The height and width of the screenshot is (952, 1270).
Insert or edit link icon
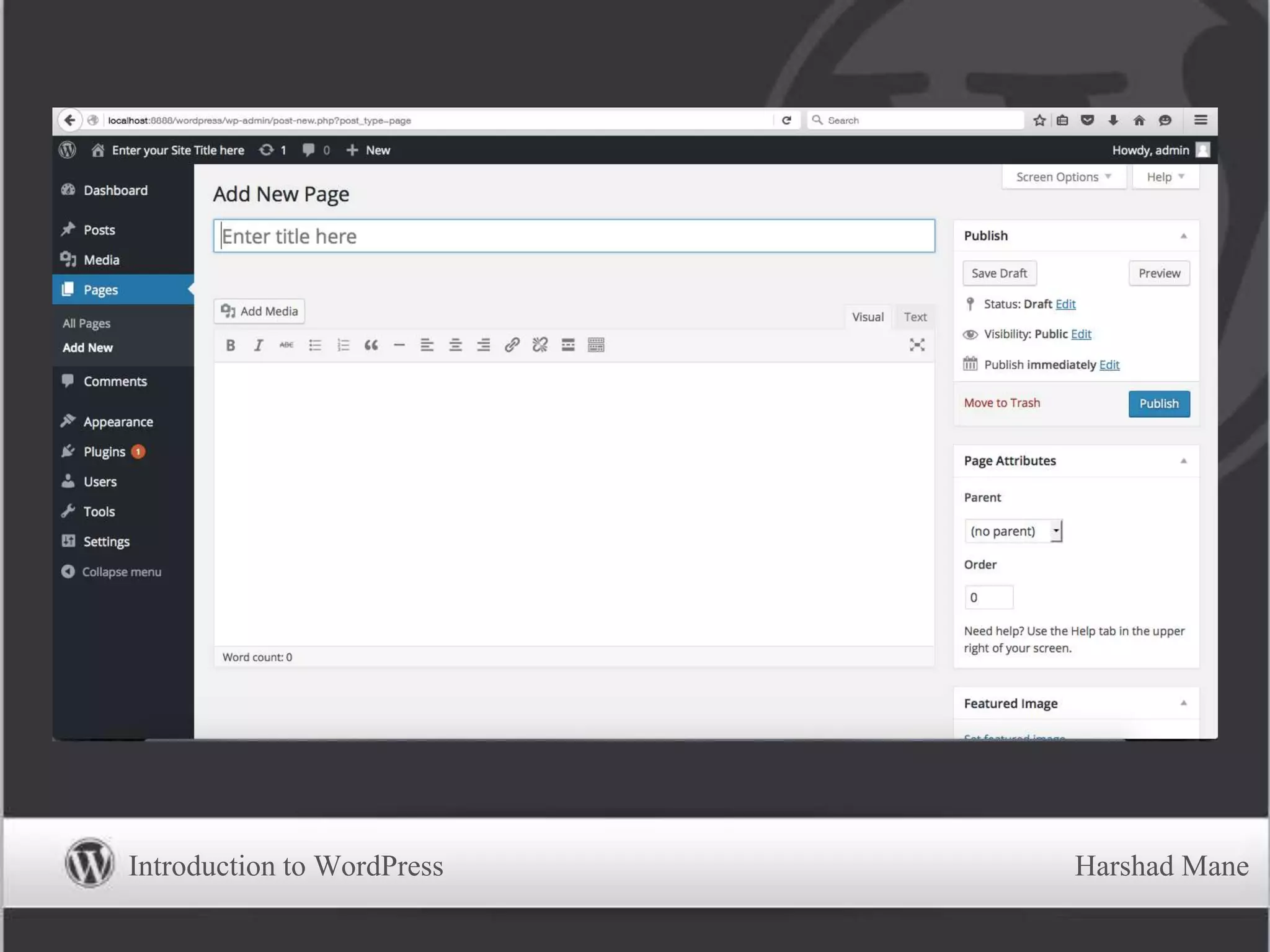512,345
